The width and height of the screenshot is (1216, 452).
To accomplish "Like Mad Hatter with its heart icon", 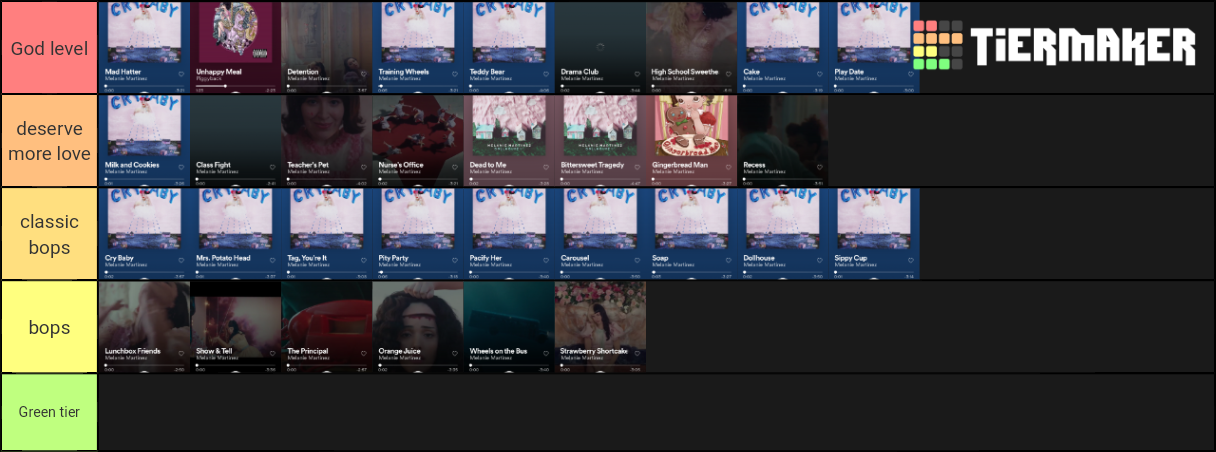I will 181,74.
